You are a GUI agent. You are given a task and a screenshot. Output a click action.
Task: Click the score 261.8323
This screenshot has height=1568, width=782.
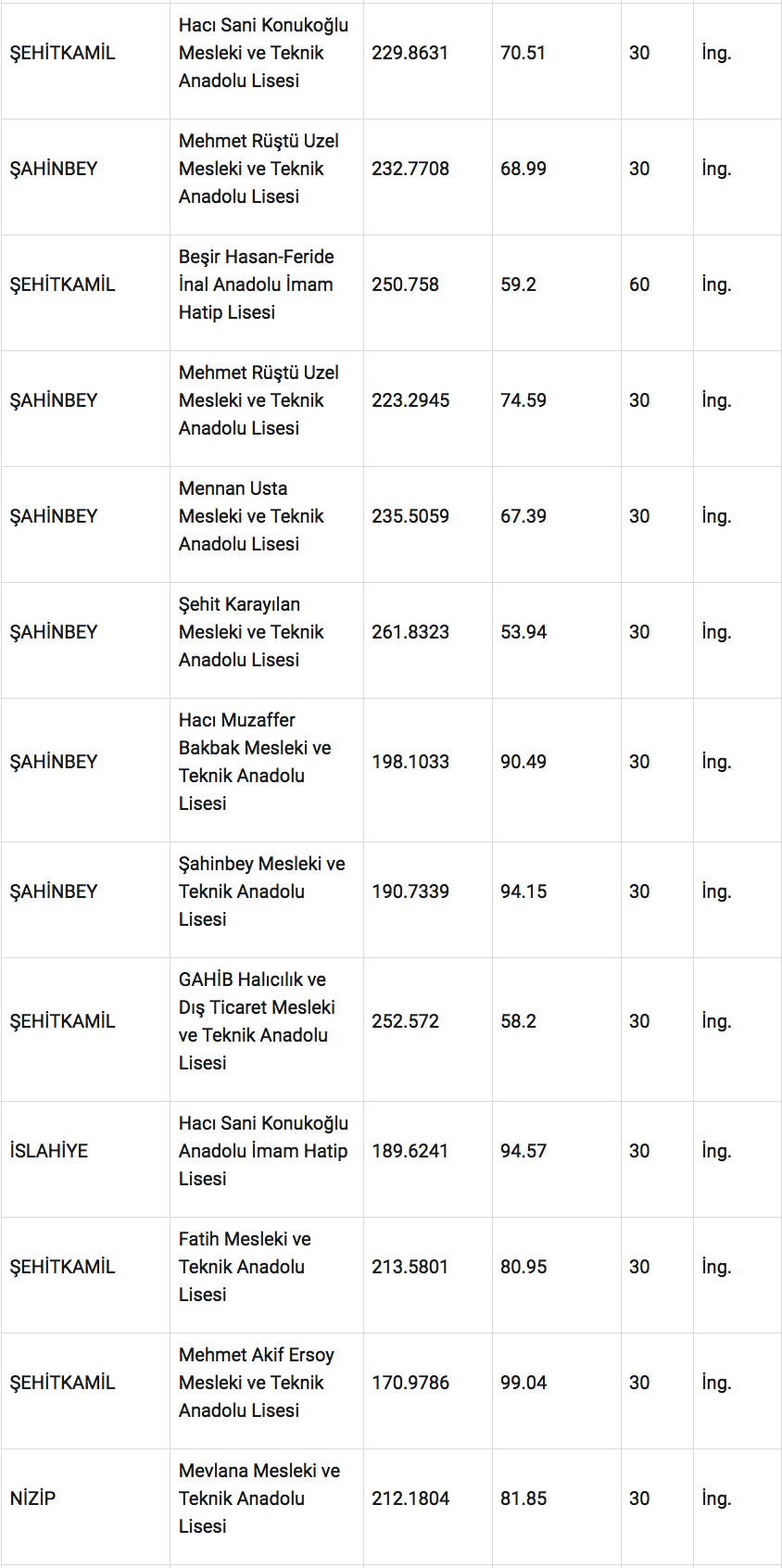[x=410, y=632]
